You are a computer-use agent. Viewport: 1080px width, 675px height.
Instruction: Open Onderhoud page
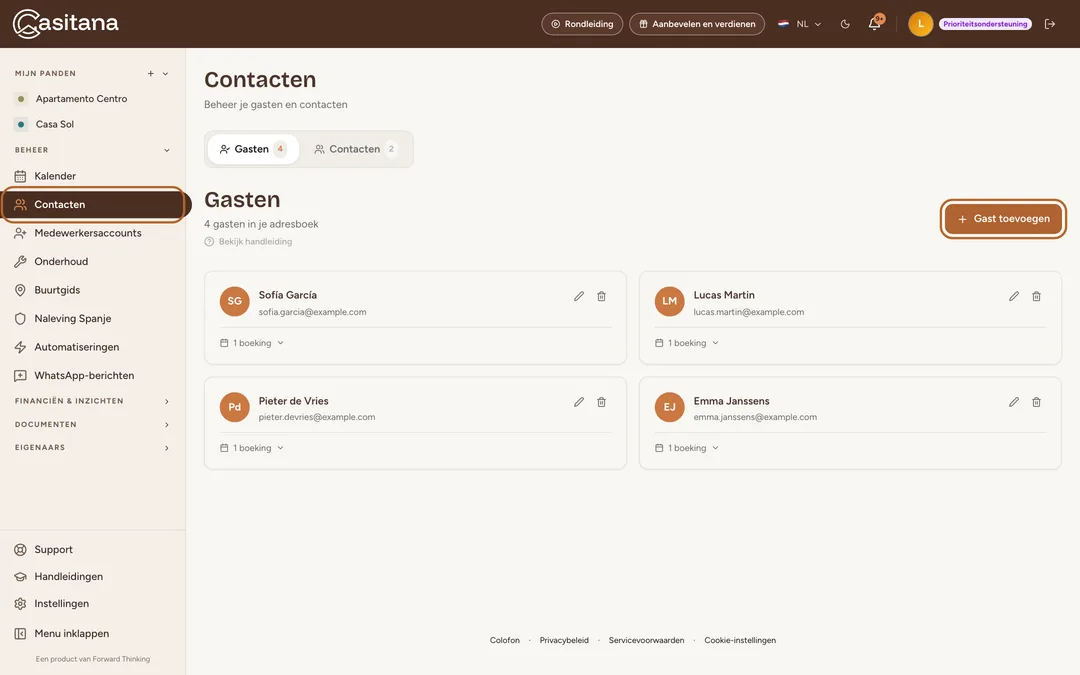click(x=92, y=262)
